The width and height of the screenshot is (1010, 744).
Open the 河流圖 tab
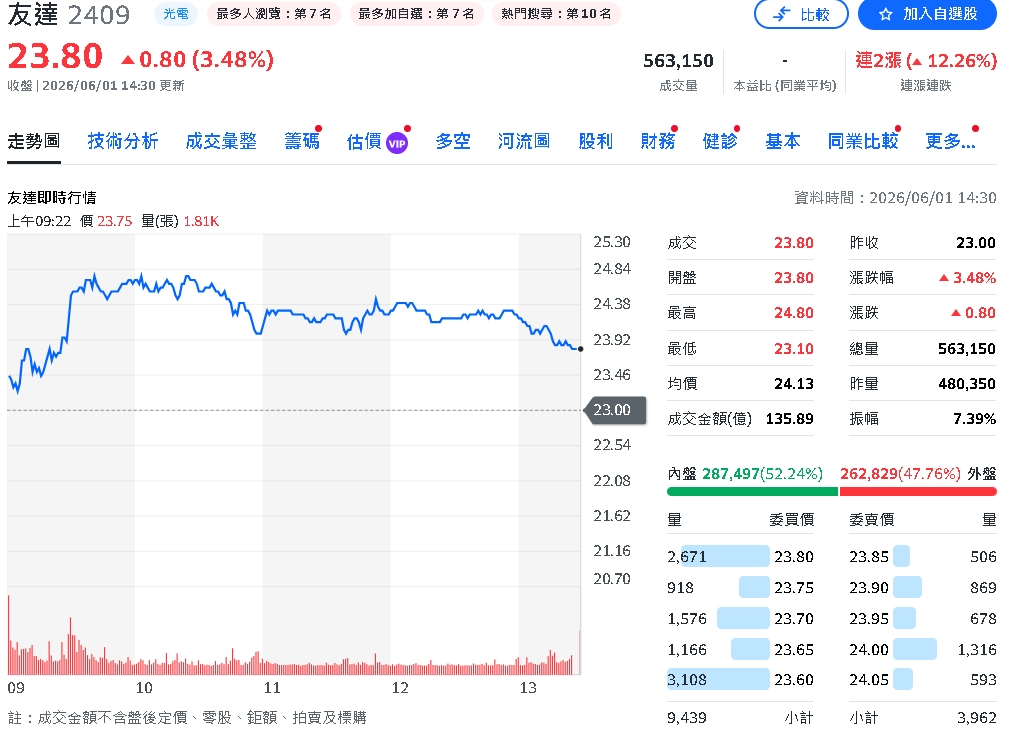pos(524,141)
